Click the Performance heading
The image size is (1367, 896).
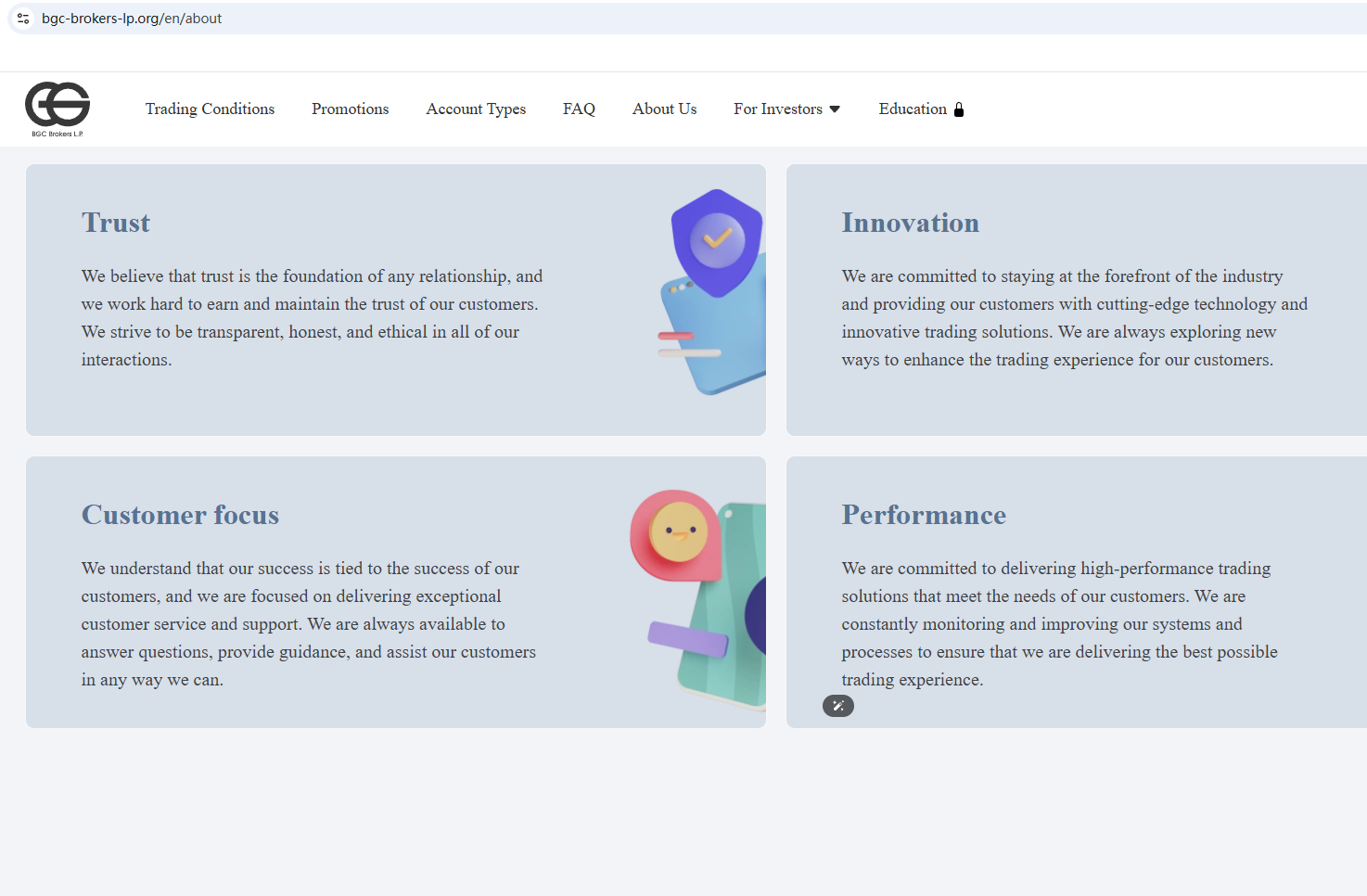click(924, 515)
